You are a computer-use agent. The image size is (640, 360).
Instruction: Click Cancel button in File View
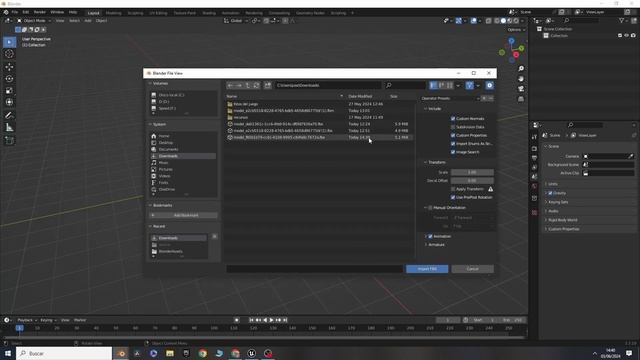click(472, 269)
